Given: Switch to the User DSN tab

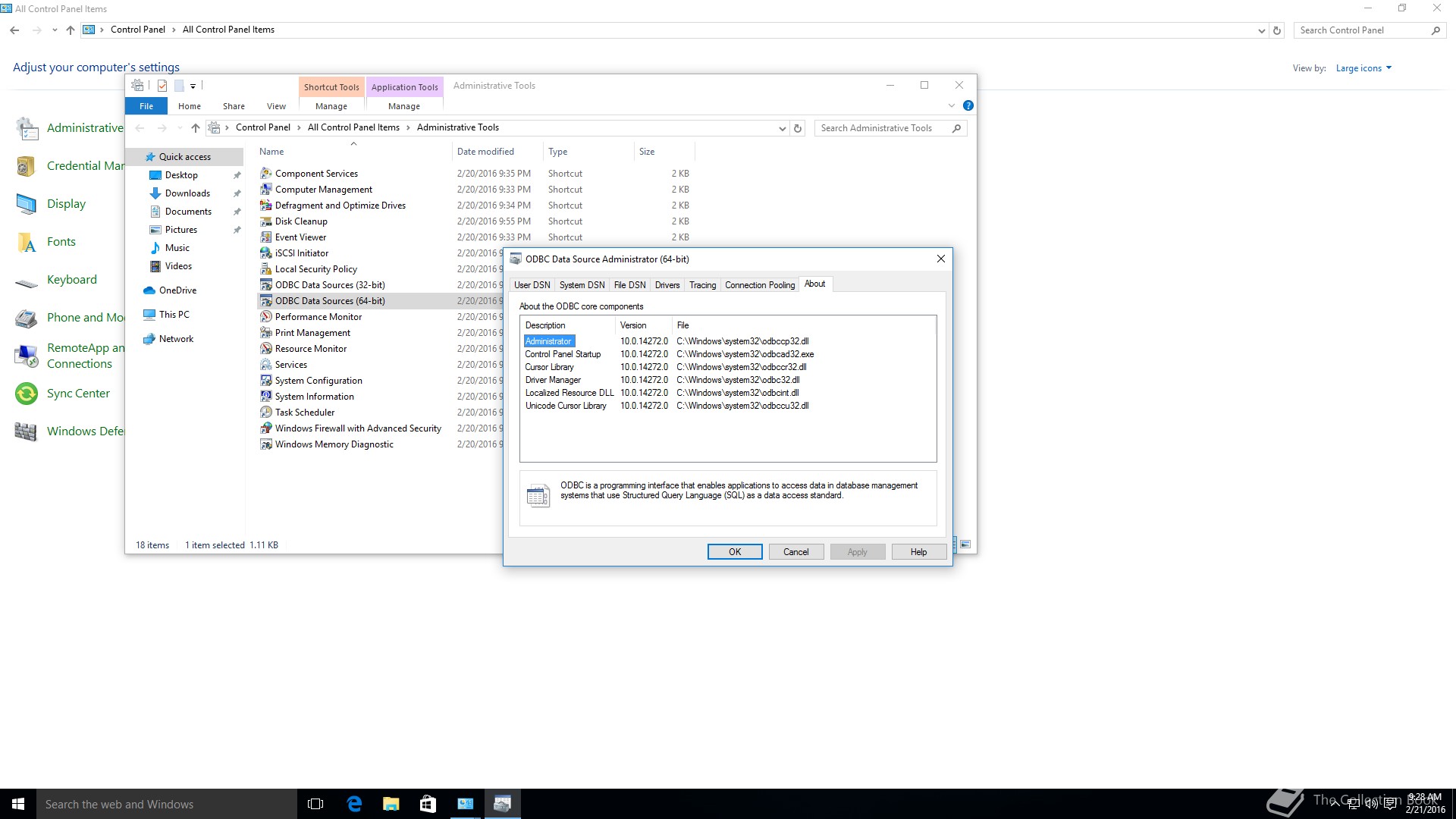Looking at the screenshot, I should (532, 285).
